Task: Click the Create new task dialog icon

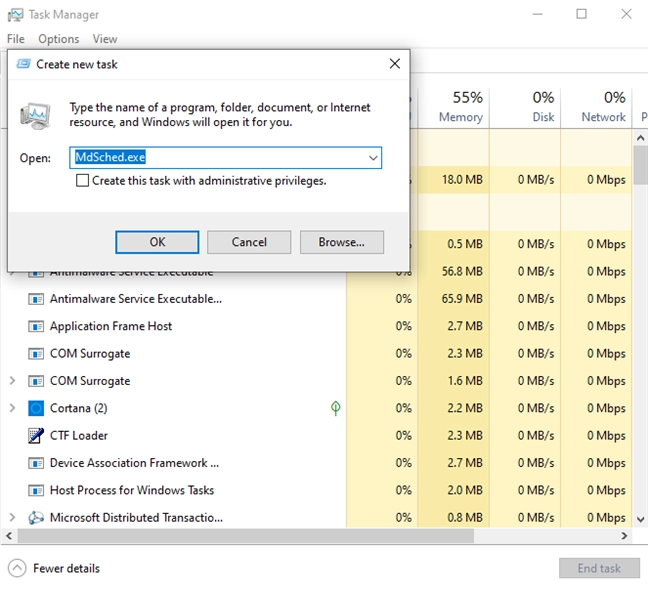Action: [x=24, y=64]
